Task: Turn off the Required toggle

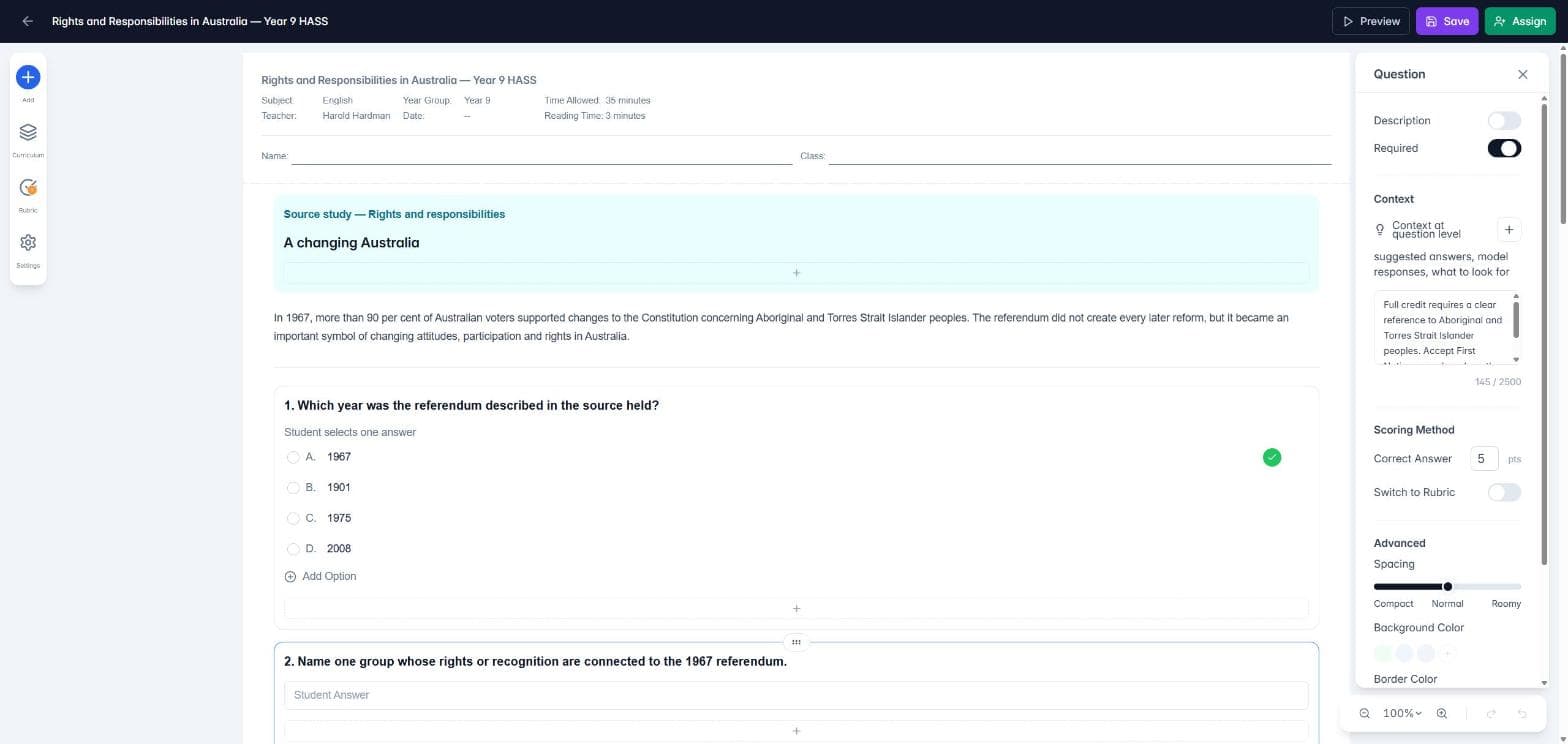Action: (1504, 148)
